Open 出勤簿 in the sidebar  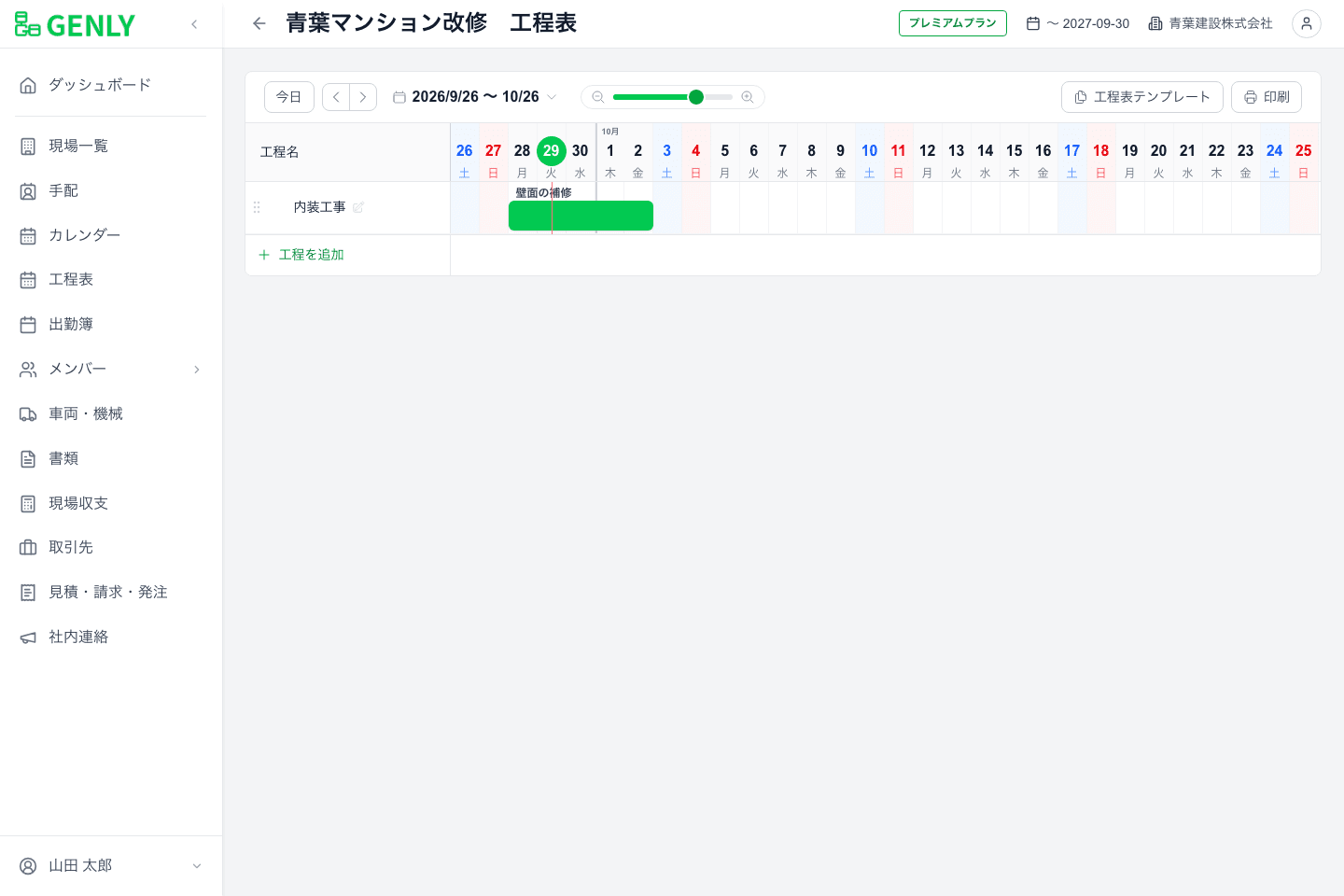[111, 324]
